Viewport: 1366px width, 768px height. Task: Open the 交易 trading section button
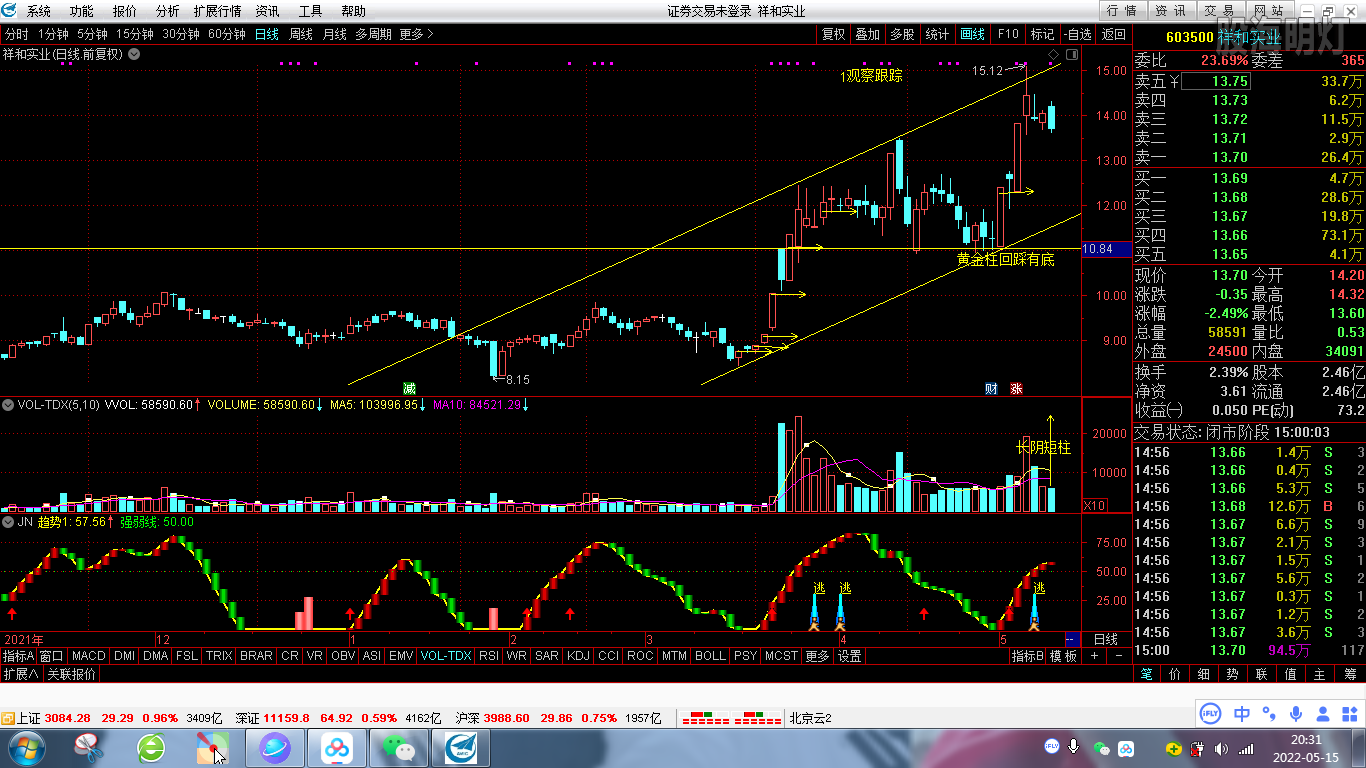tap(1219, 11)
